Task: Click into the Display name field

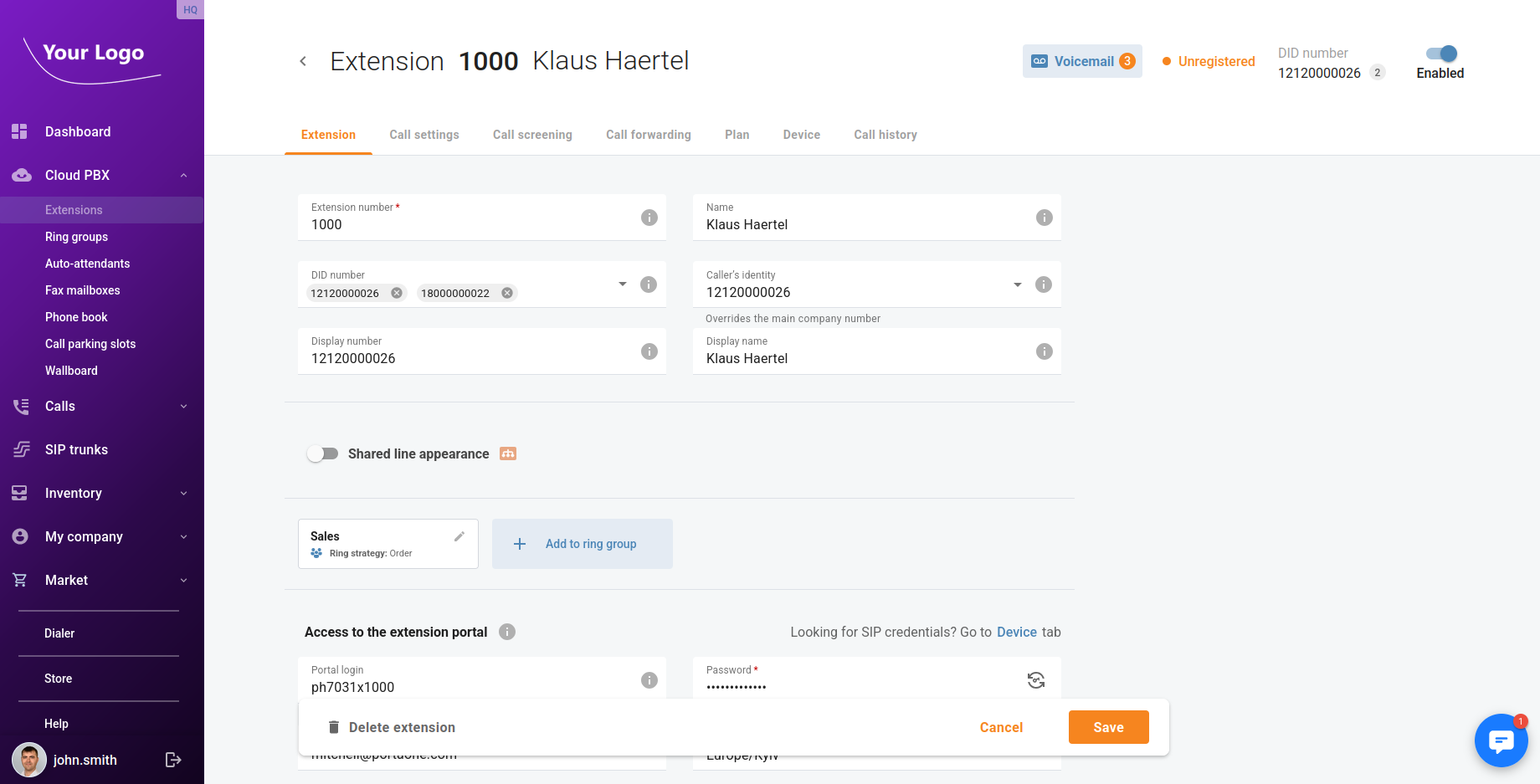Action: (862, 358)
